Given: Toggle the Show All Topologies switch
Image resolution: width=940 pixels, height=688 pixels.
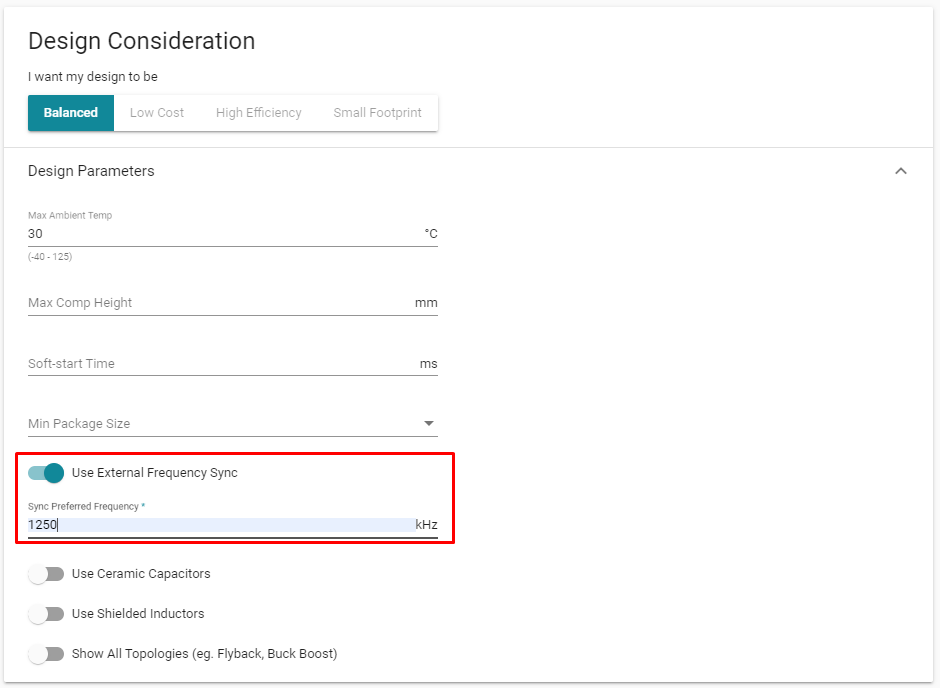Looking at the screenshot, I should (46, 654).
